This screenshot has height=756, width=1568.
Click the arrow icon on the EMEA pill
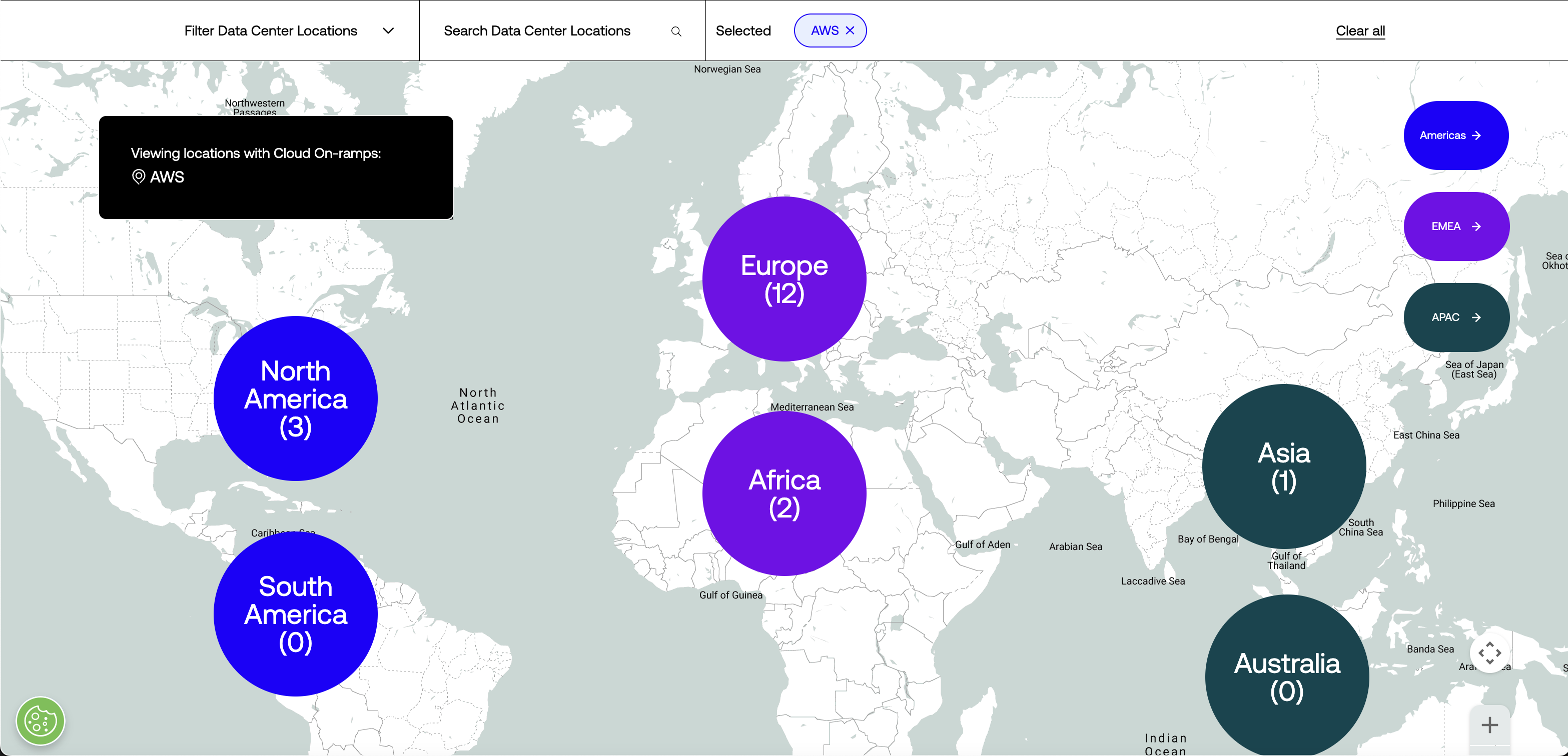coord(1477,226)
